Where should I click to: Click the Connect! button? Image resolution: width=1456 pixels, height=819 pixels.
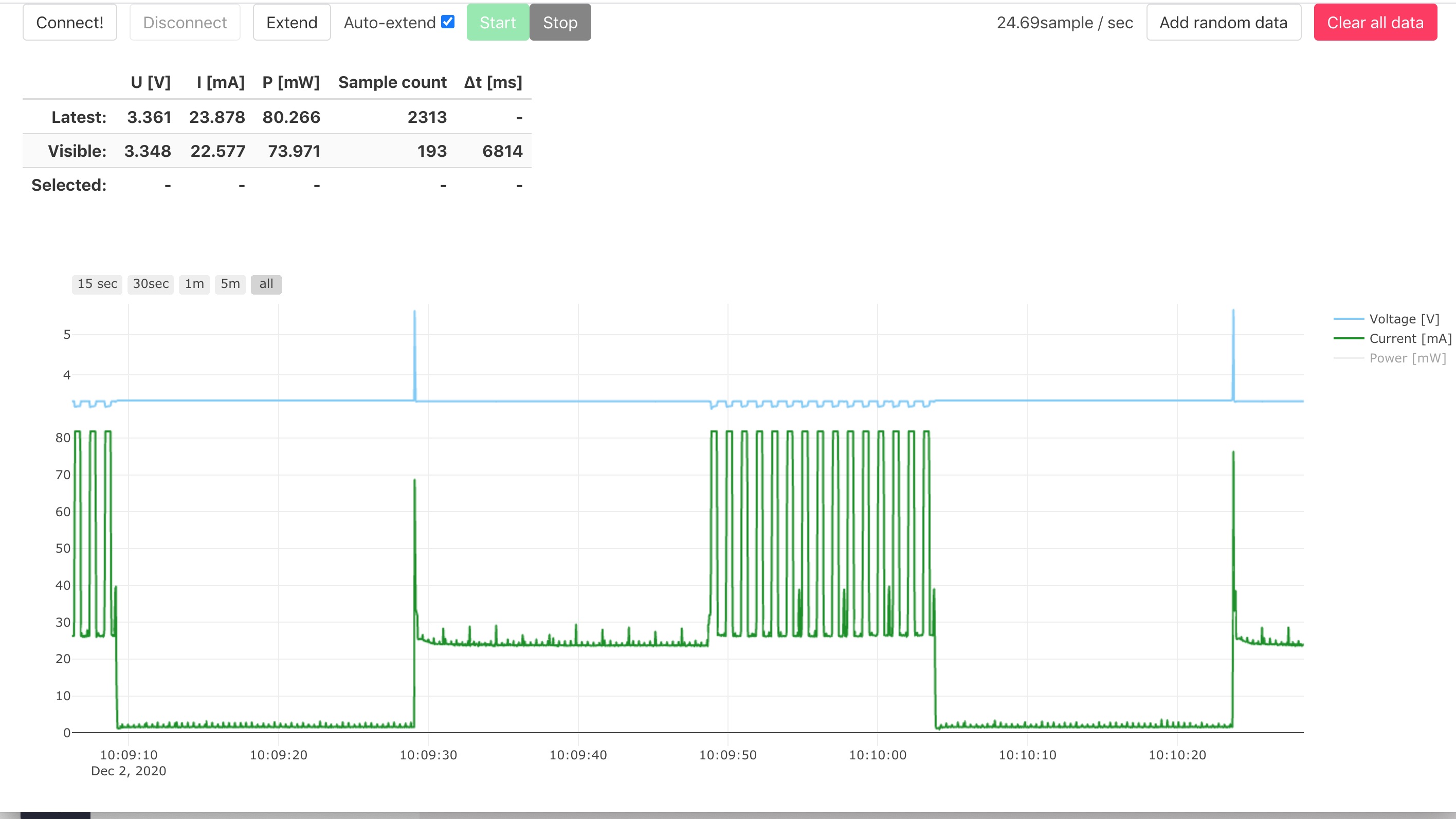tap(69, 23)
